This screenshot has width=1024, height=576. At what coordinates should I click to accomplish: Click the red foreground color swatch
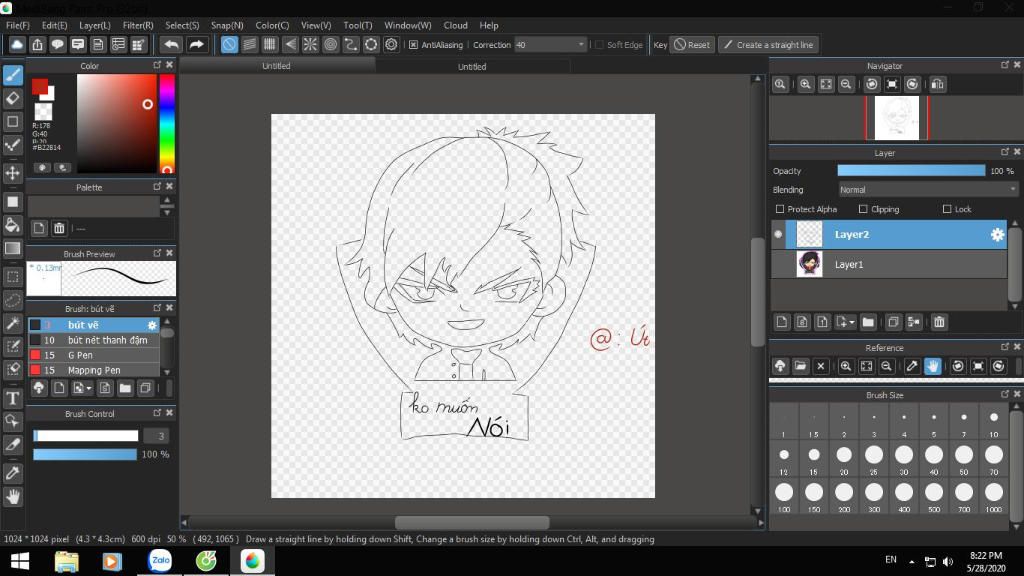point(40,87)
